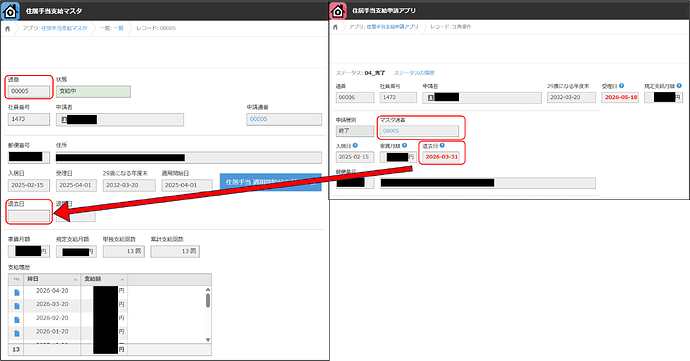Follow 申請通番 00005 link in master window
The height and width of the screenshot is (361, 690).
pyautogui.click(x=258, y=119)
